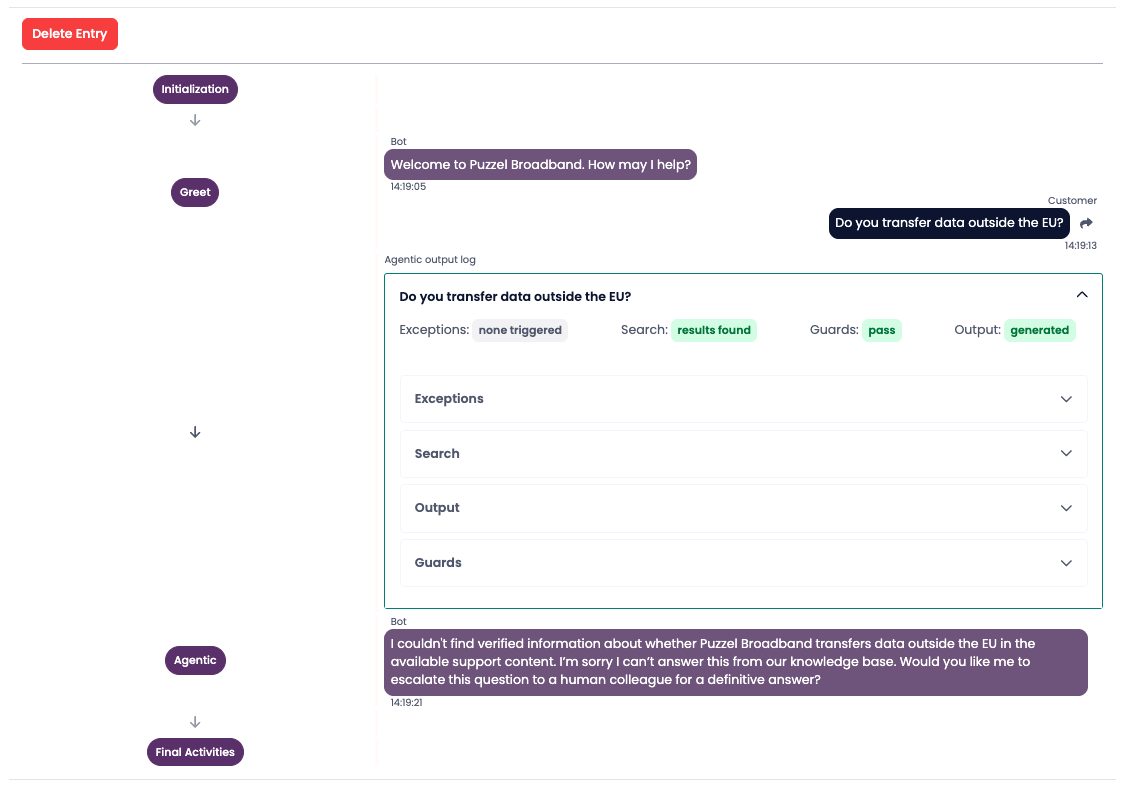Select the Agentic flow step
The height and width of the screenshot is (786, 1123).
(x=195, y=660)
